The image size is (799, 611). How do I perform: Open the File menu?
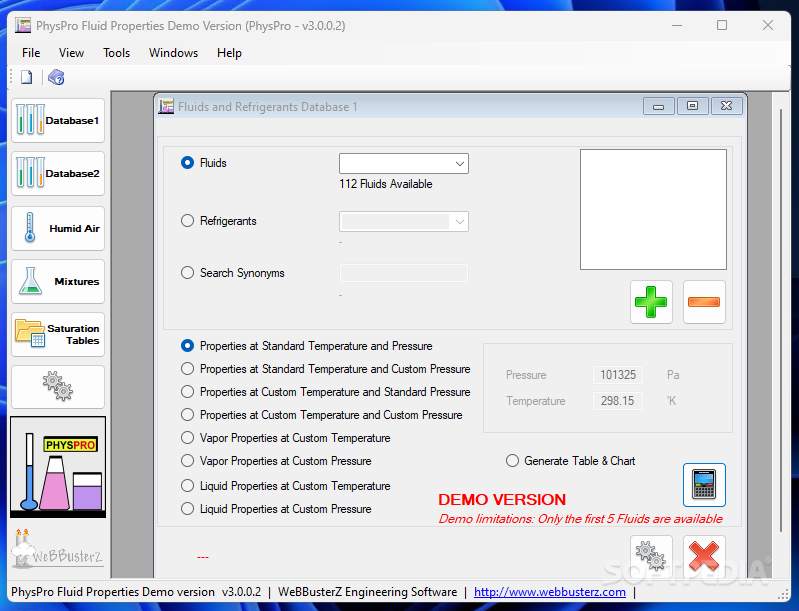[31, 53]
